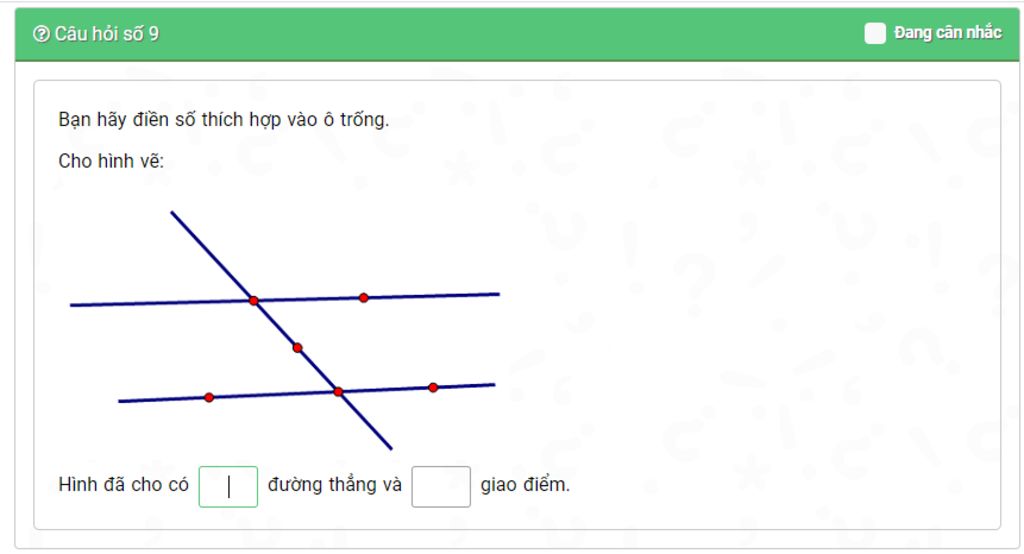
Task: Click the left end of the upper horizontal line
Action: point(72,305)
